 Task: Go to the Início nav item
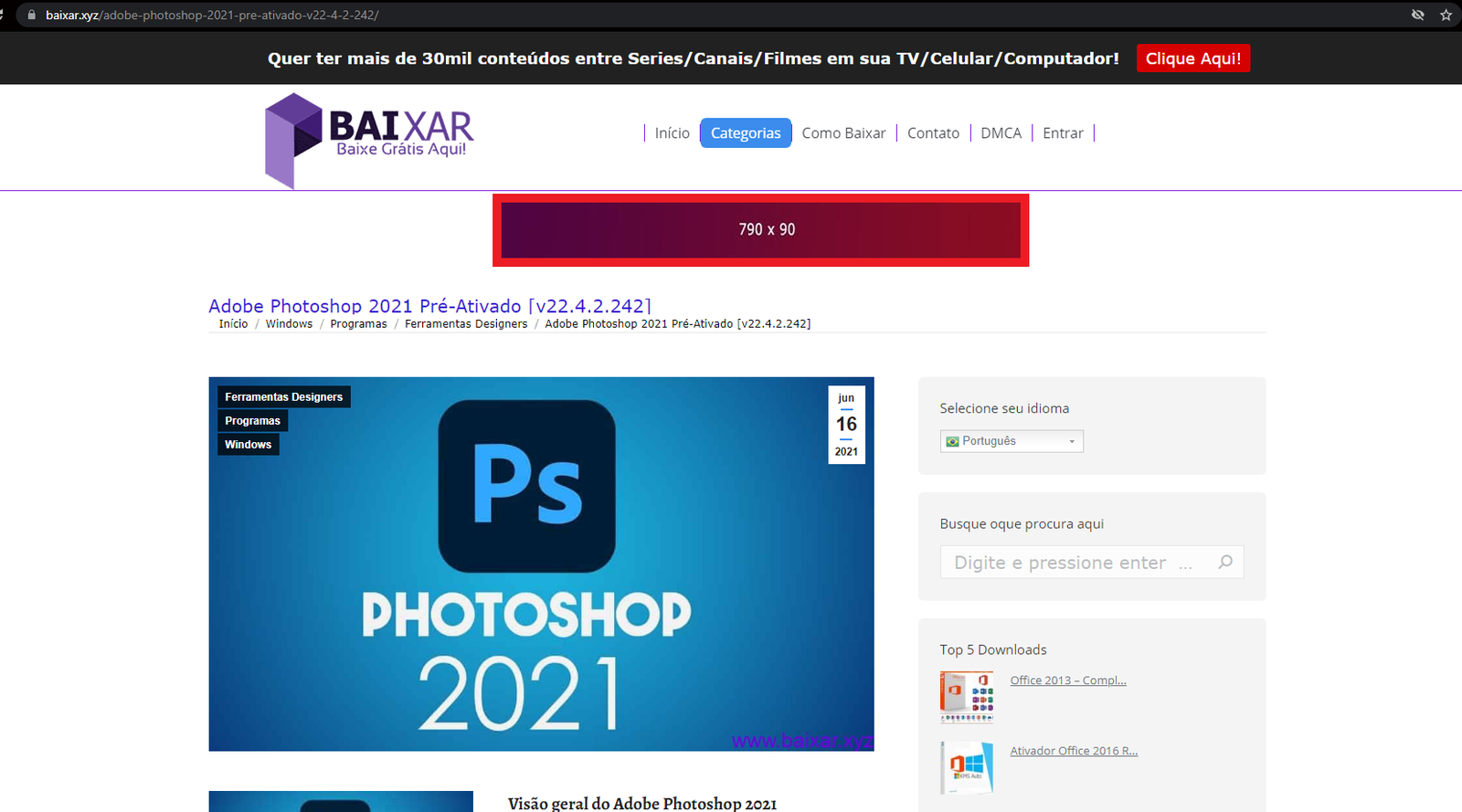pyautogui.click(x=672, y=133)
